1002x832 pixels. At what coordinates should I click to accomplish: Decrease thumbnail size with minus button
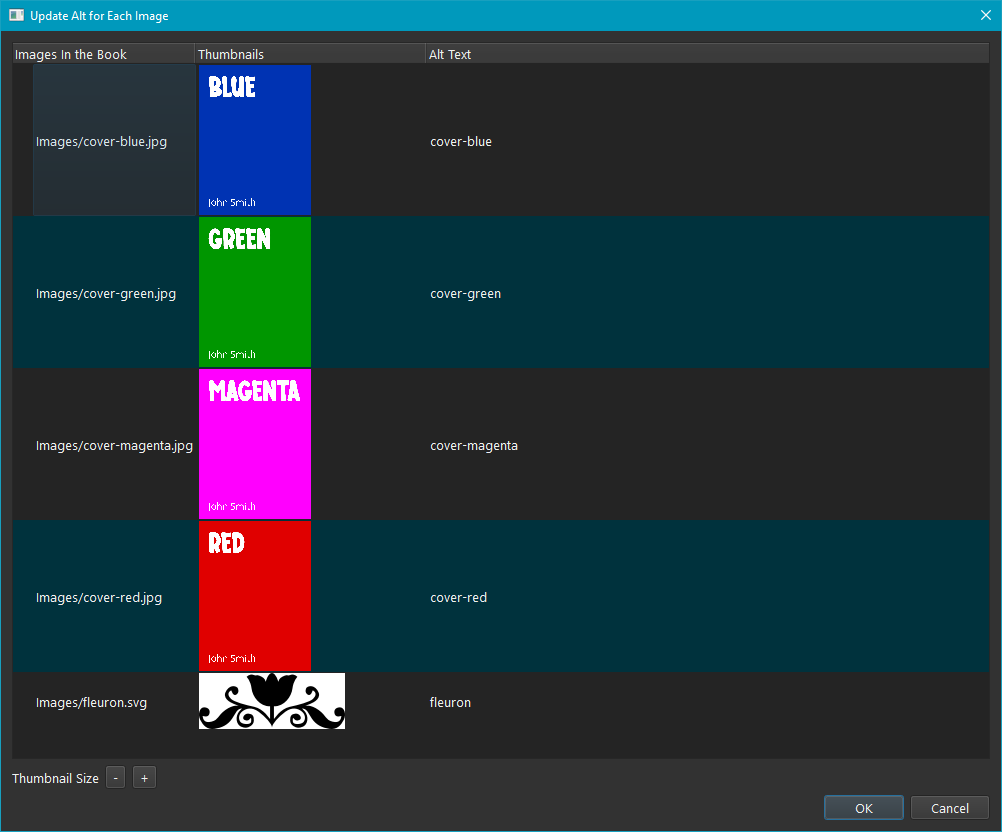(115, 778)
